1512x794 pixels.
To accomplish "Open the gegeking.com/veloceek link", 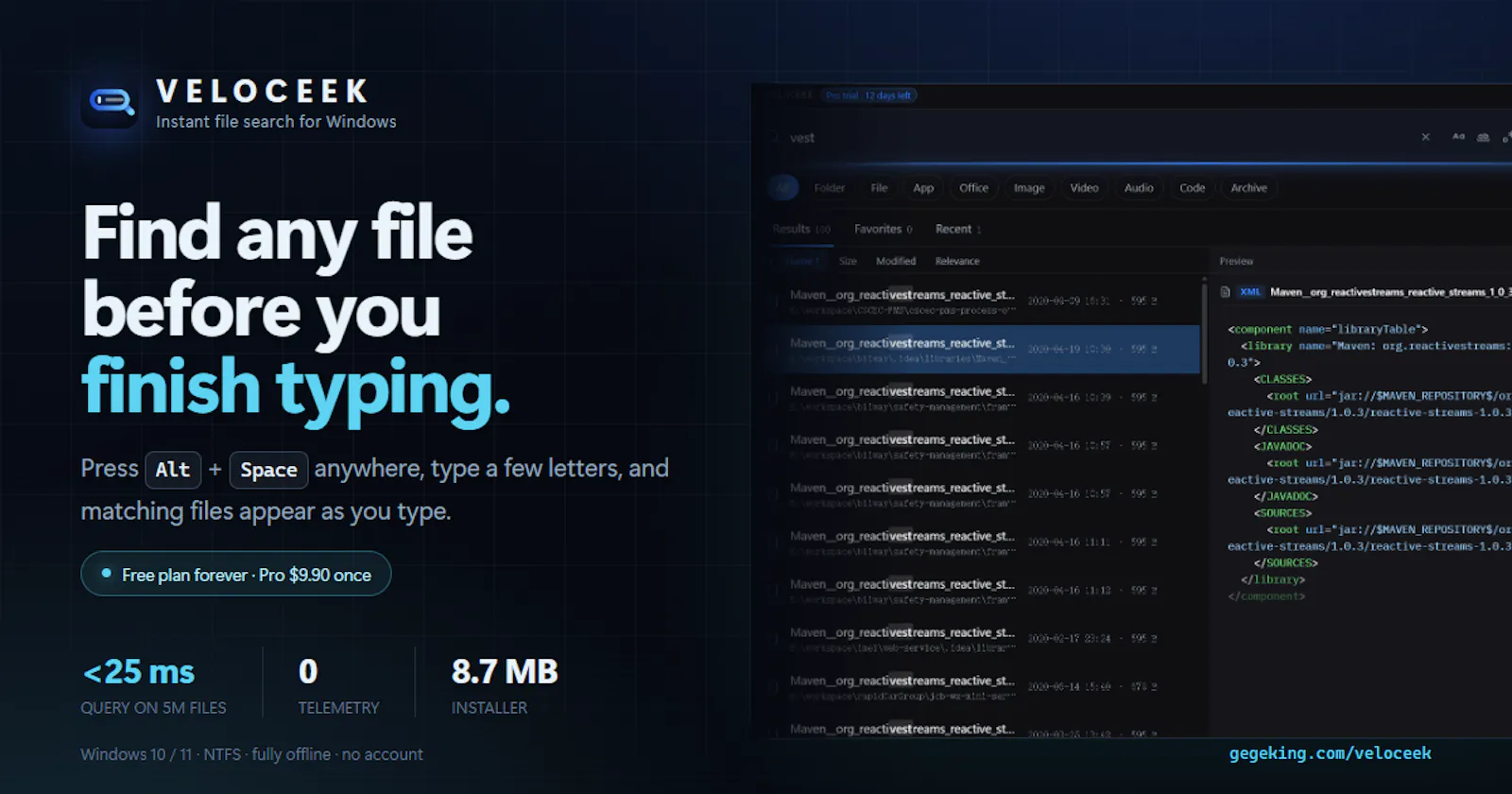I will [1330, 753].
